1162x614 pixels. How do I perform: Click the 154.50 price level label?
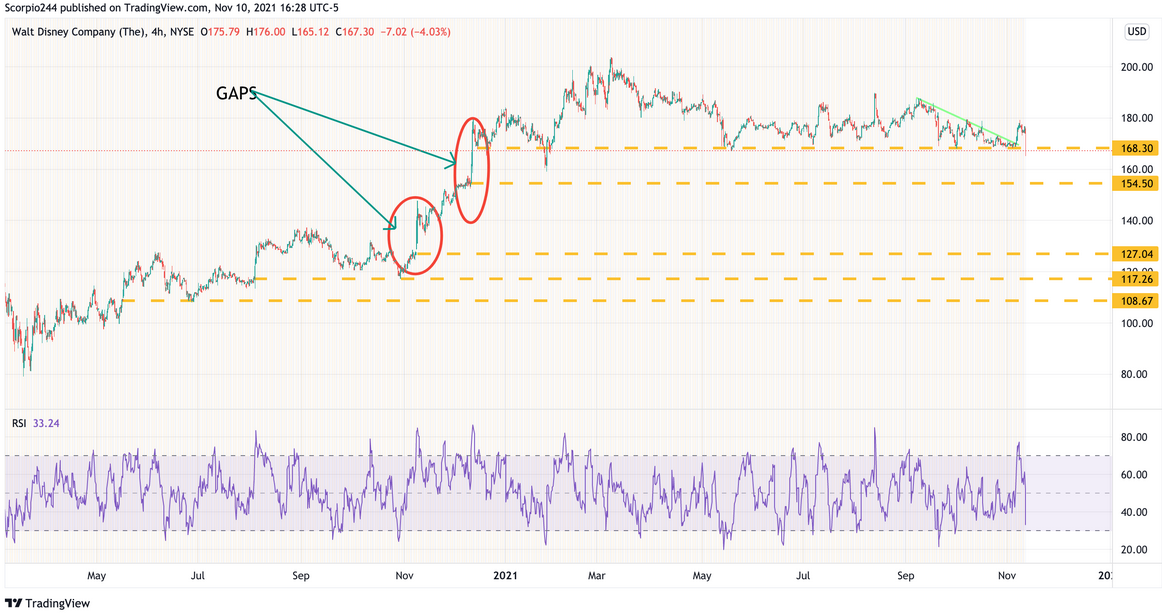(x=1135, y=183)
